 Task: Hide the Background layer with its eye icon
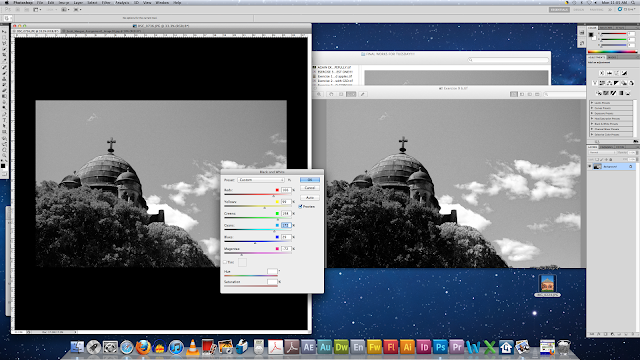[590, 167]
